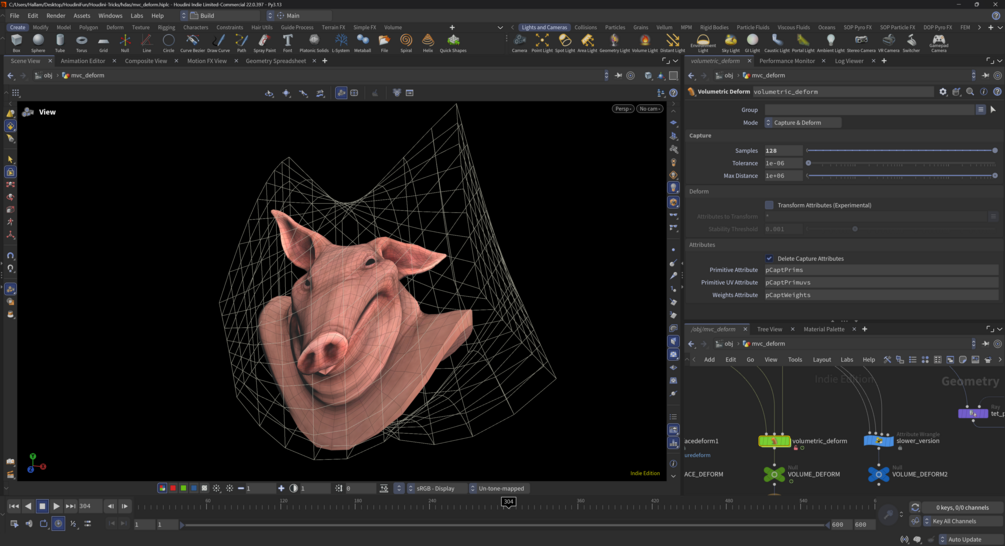The image size is (1005, 546).
Task: Click the slower_version Attribute Wrangle node
Action: pyautogui.click(x=879, y=441)
